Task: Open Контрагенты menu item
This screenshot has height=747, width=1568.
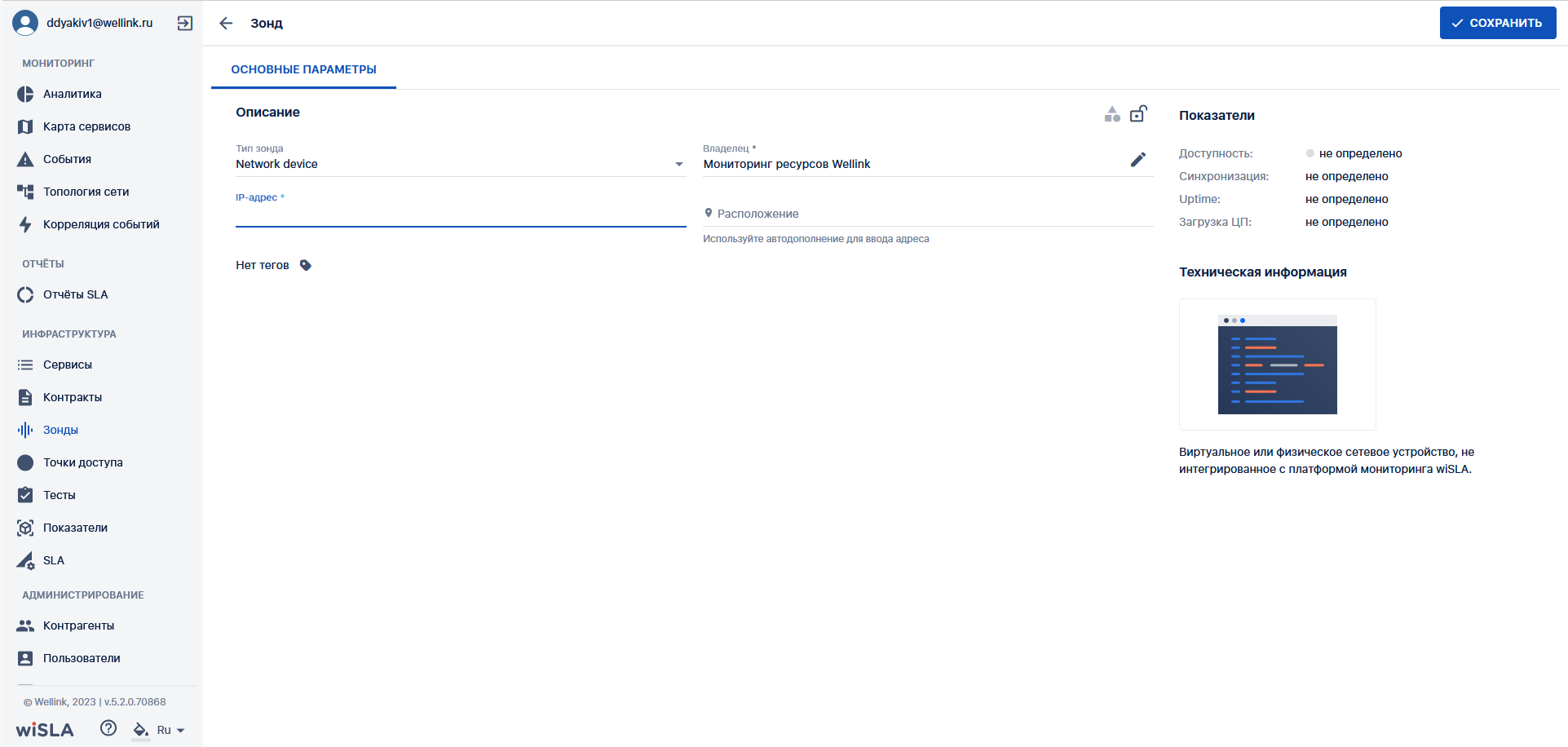Action: (x=78, y=625)
